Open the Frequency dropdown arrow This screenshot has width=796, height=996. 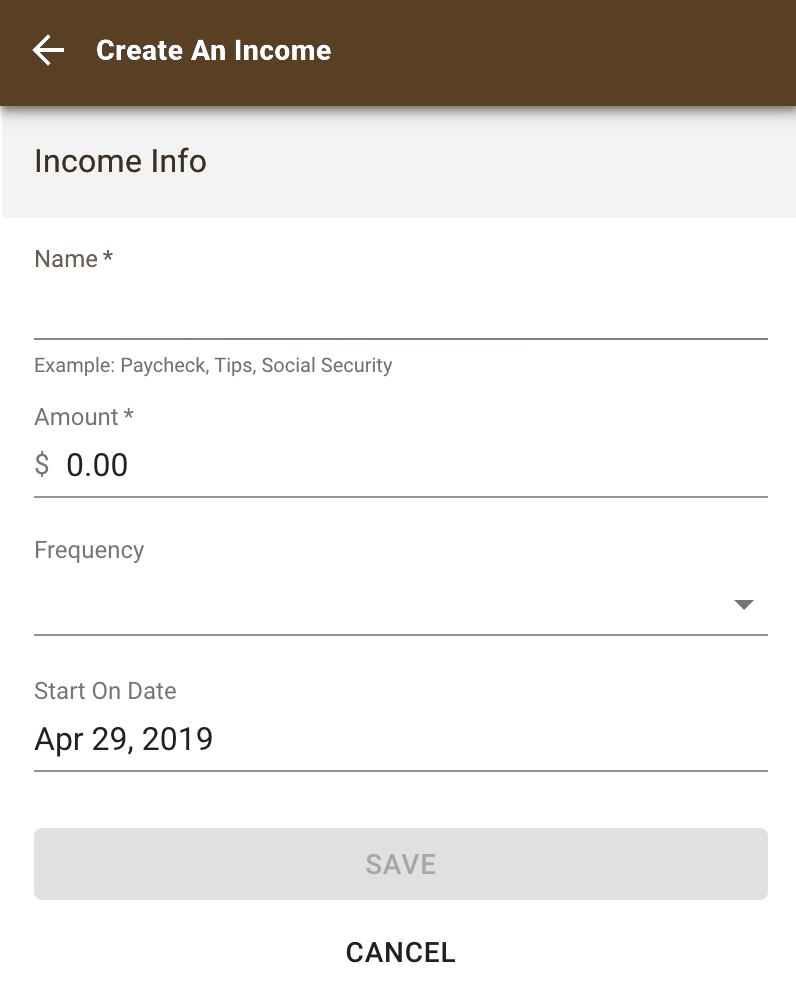pos(744,604)
